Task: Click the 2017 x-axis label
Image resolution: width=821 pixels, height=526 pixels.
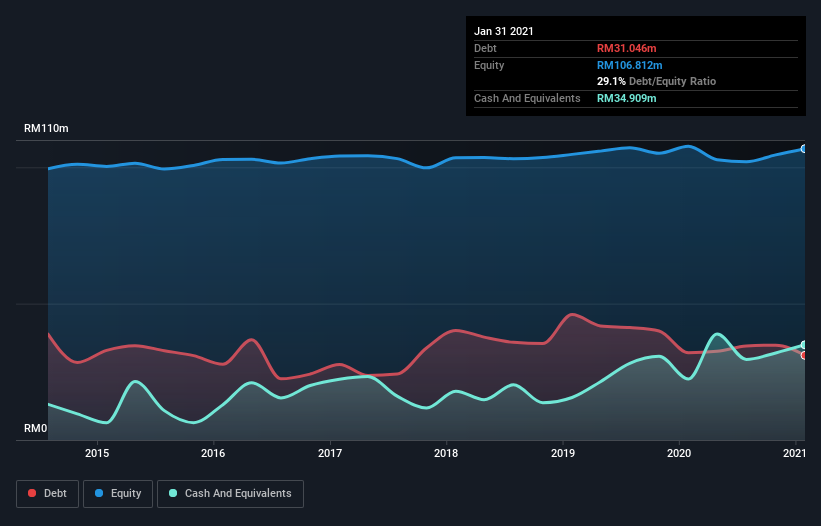Action: [330, 453]
